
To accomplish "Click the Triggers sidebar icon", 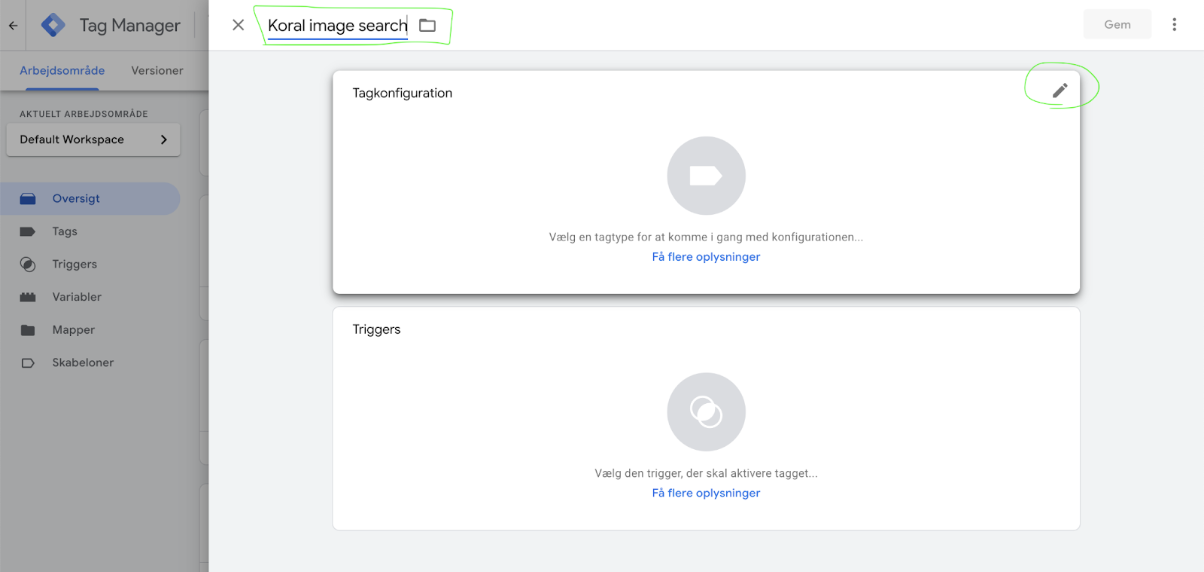I will coord(28,264).
